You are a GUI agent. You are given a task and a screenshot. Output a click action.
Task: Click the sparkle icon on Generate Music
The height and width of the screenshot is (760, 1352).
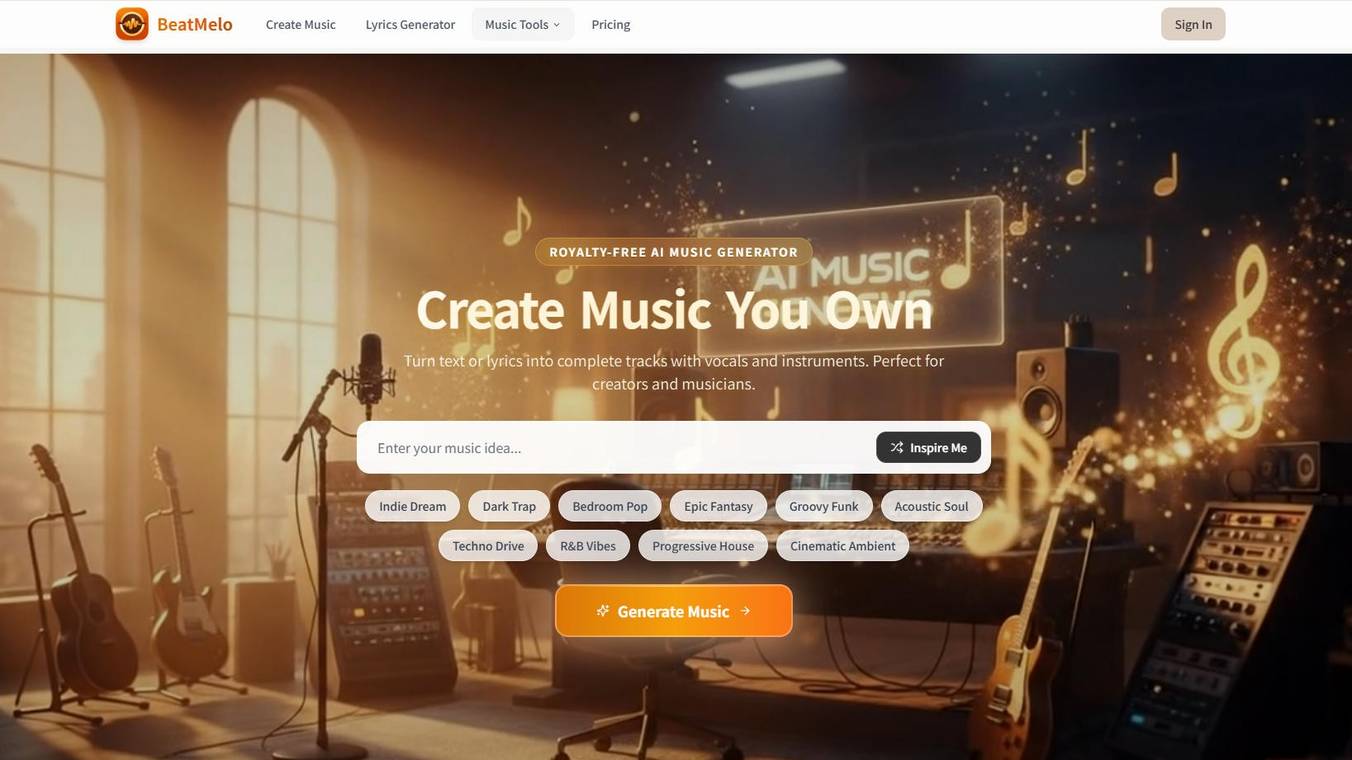[603, 611]
